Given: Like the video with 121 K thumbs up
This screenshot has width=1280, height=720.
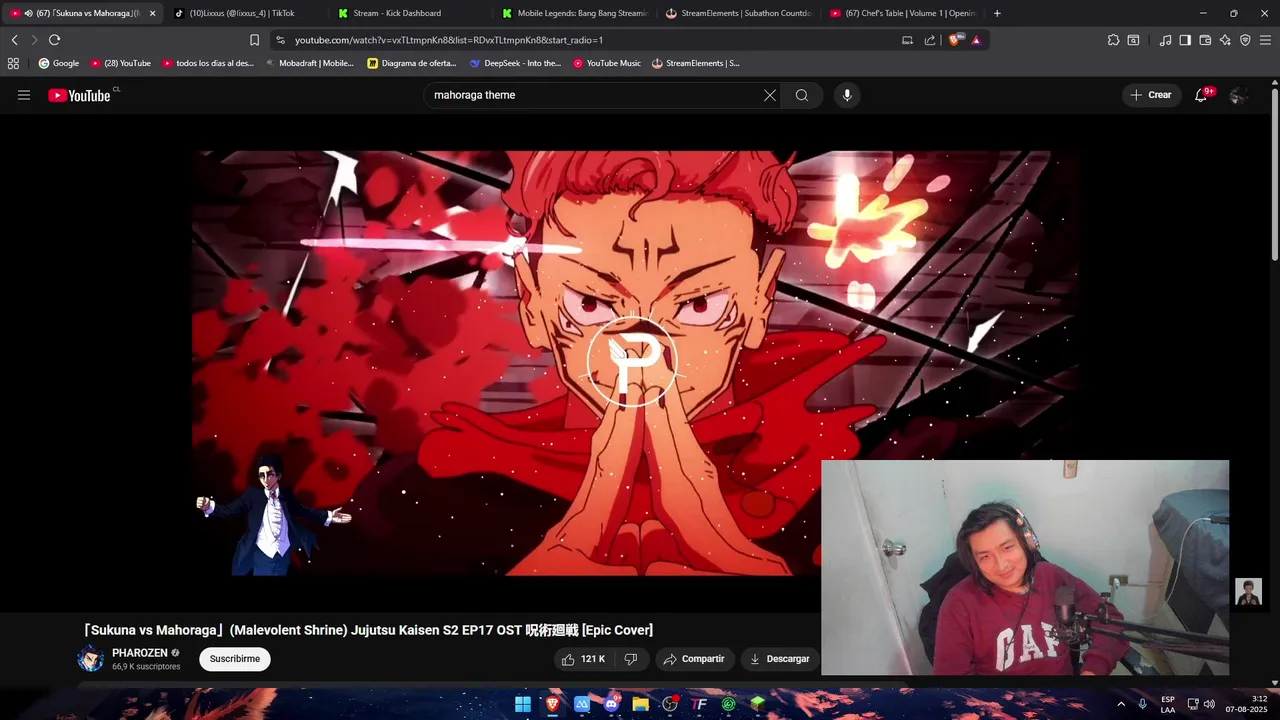Looking at the screenshot, I should click(584, 659).
